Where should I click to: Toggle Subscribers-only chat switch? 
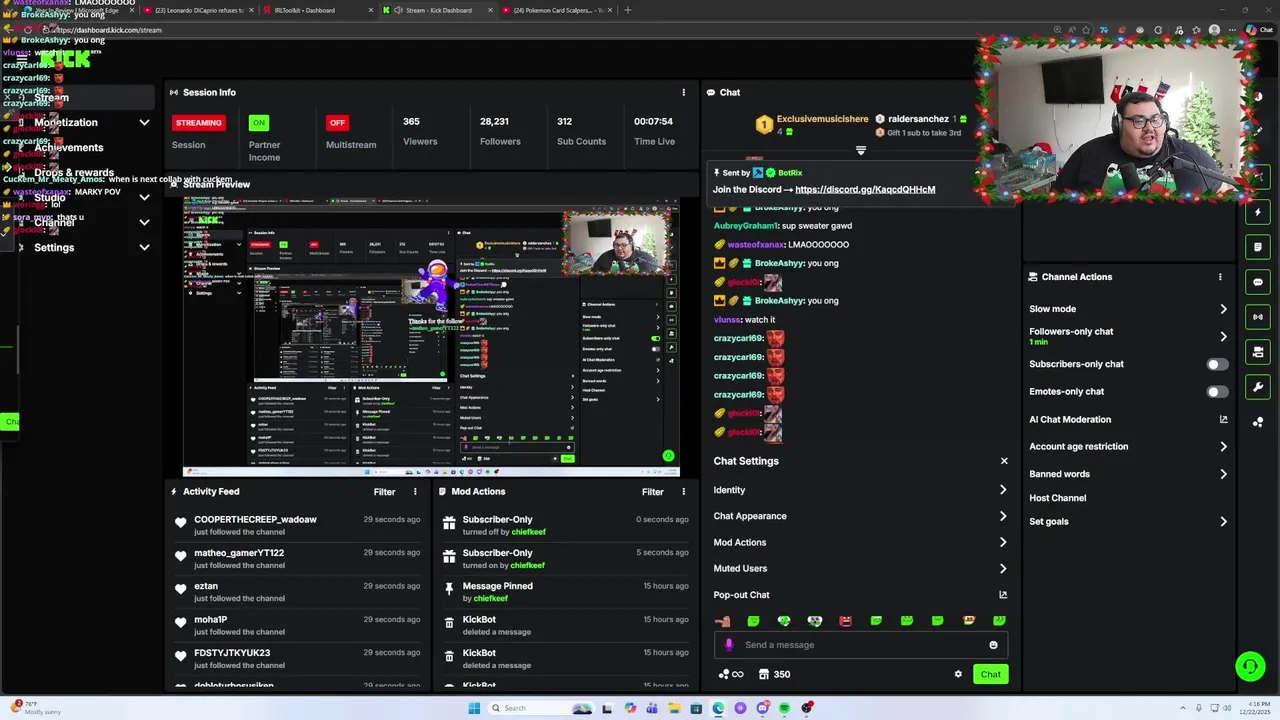1216,365
